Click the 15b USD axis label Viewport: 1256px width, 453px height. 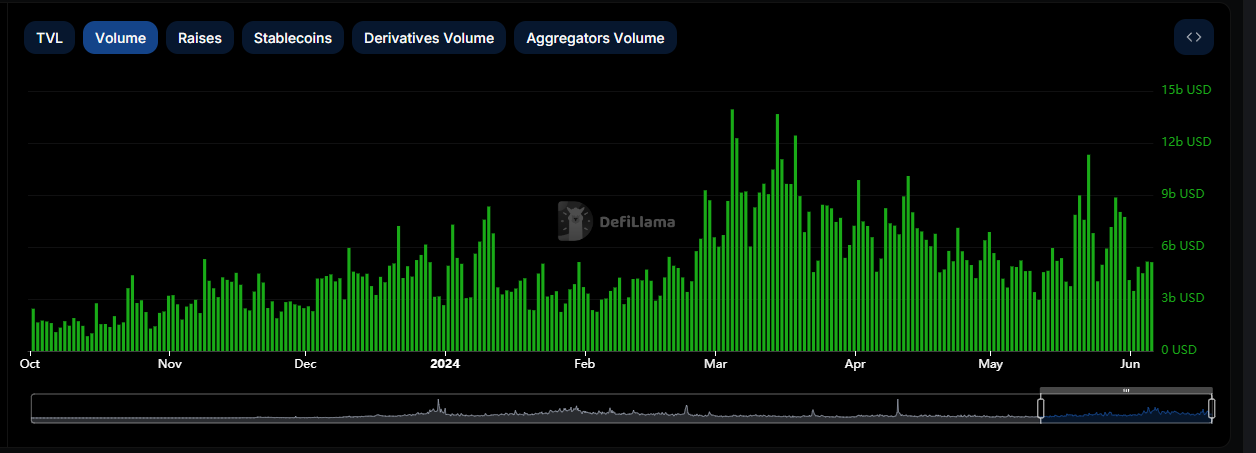pyautogui.click(x=1186, y=90)
